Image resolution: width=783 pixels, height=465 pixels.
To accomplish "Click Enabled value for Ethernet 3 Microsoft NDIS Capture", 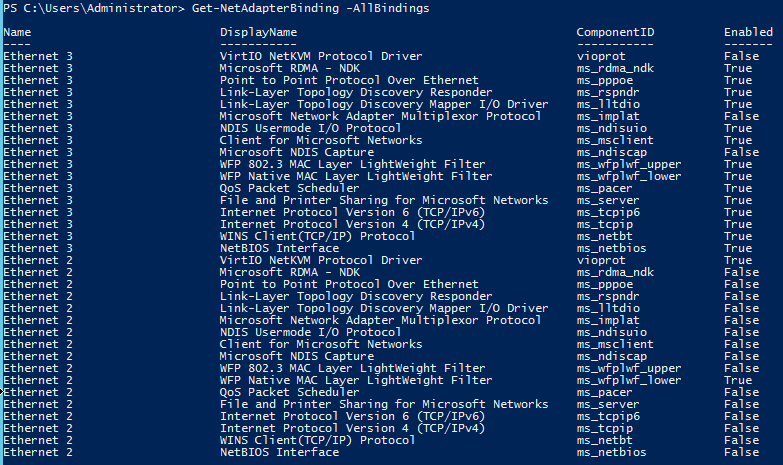I will click(x=740, y=152).
